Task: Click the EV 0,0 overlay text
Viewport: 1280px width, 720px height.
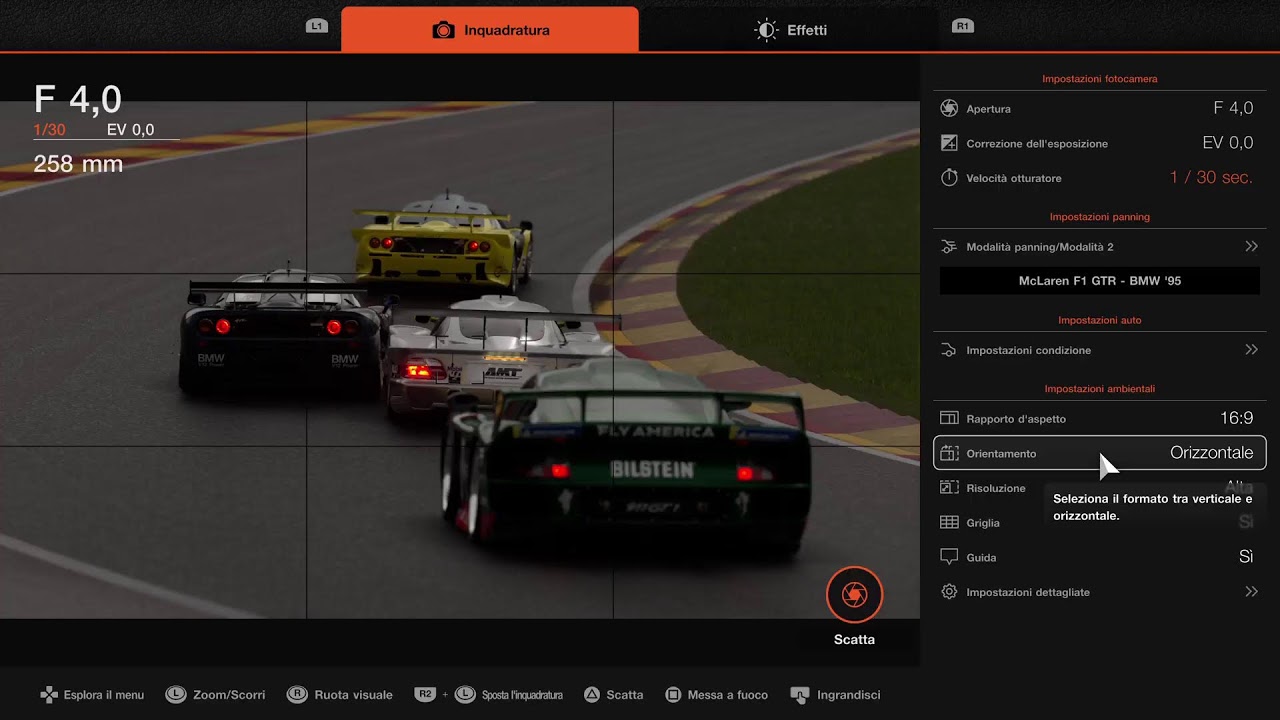Action: [131, 130]
